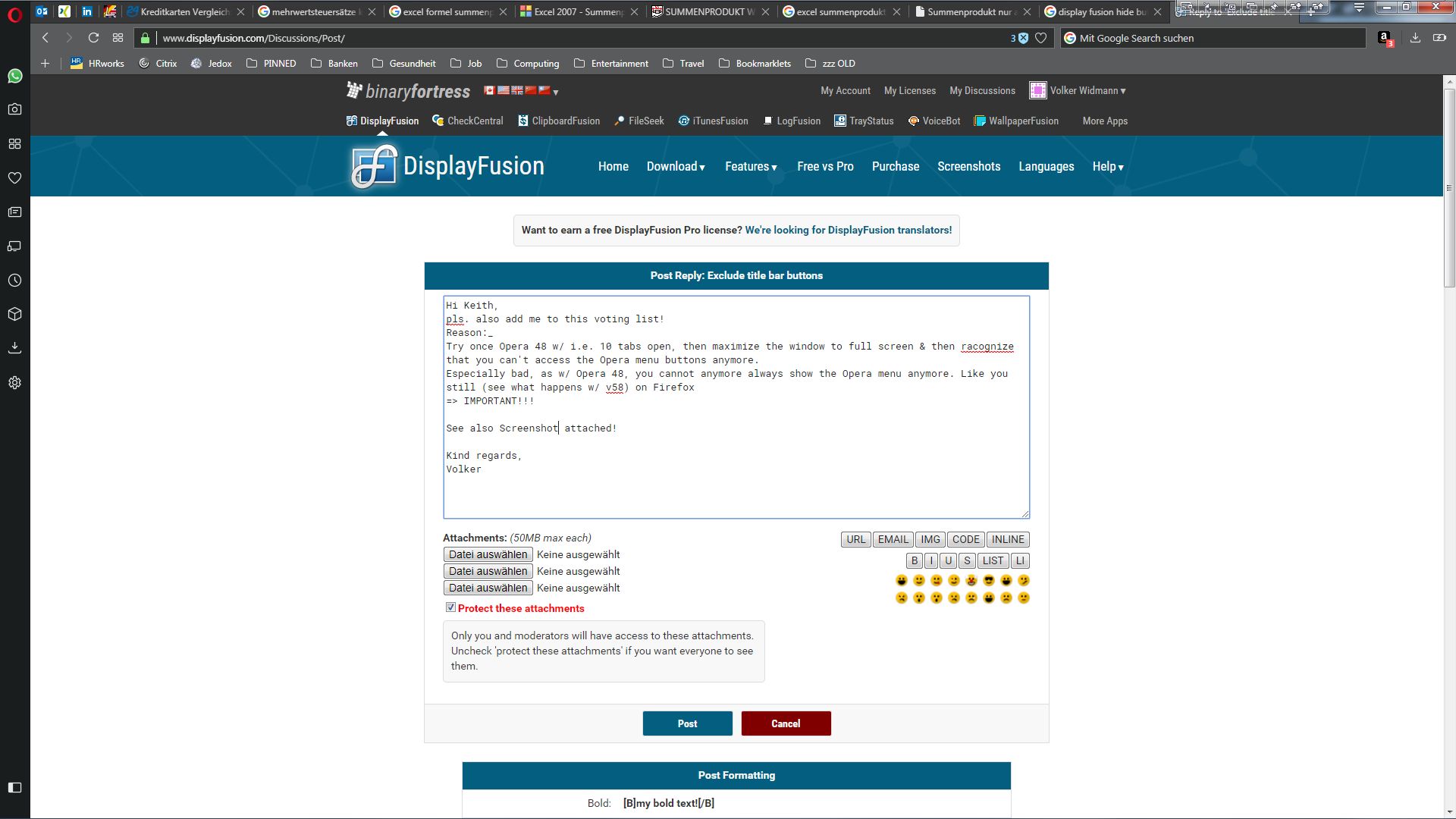1456x819 pixels.
Task: Insert bold formatting with B button
Action: [914, 560]
